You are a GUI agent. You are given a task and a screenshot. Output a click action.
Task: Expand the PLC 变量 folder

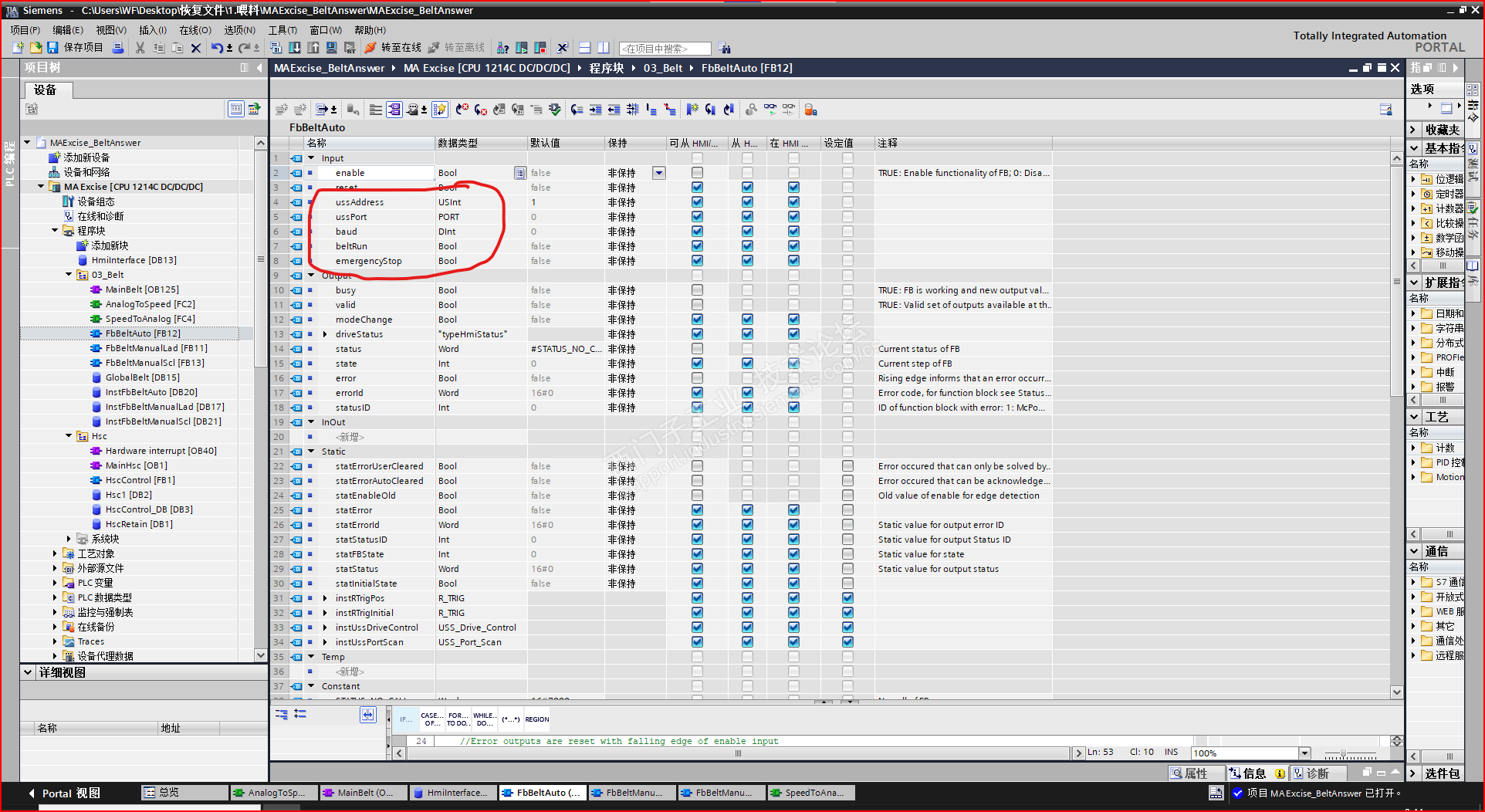[x=55, y=583]
